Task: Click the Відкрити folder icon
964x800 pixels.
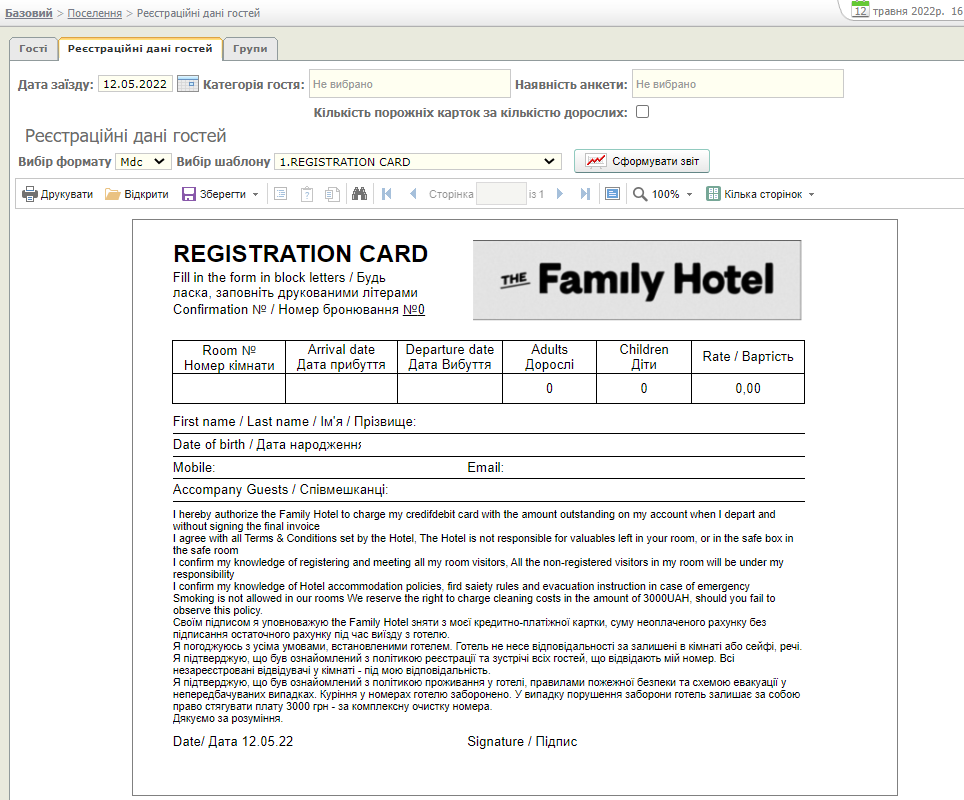Action: [x=113, y=194]
